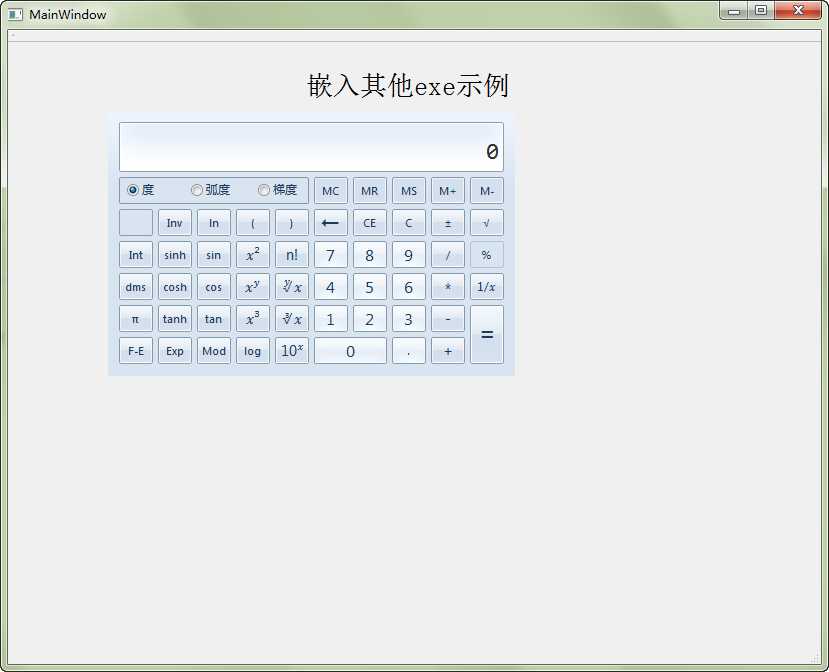This screenshot has width=829, height=672.
Task: Click the wide digit 0 key
Action: tap(351, 351)
